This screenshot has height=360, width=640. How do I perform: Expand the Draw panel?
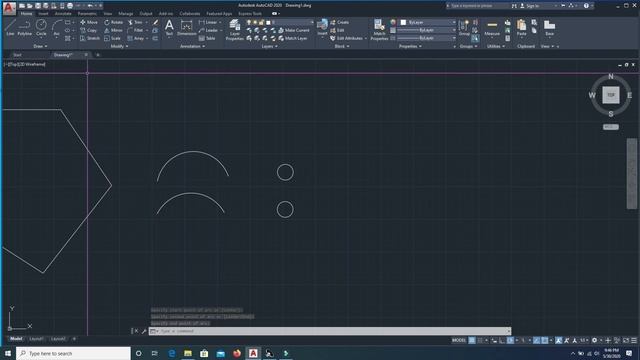pyautogui.click(x=40, y=46)
